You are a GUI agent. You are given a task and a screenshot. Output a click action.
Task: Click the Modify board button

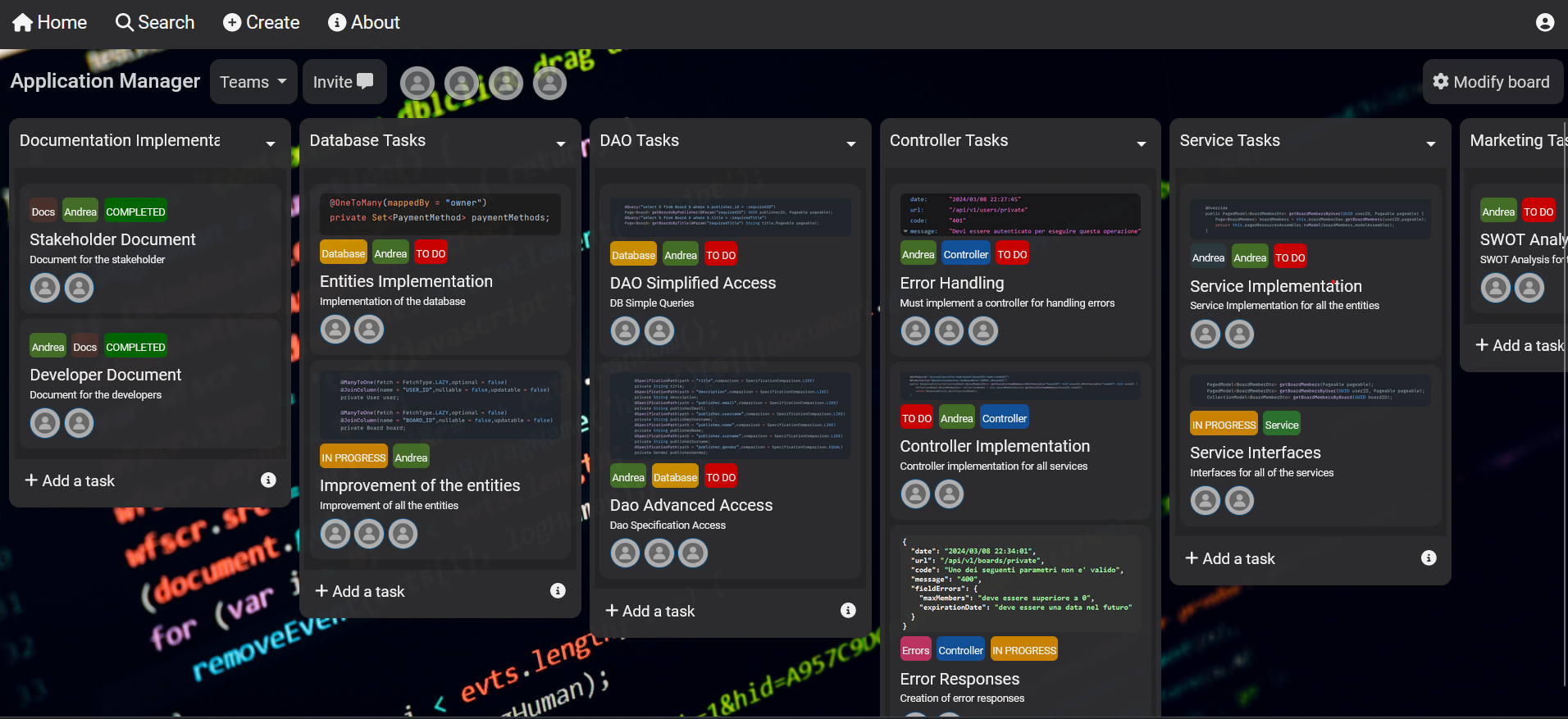(1493, 82)
